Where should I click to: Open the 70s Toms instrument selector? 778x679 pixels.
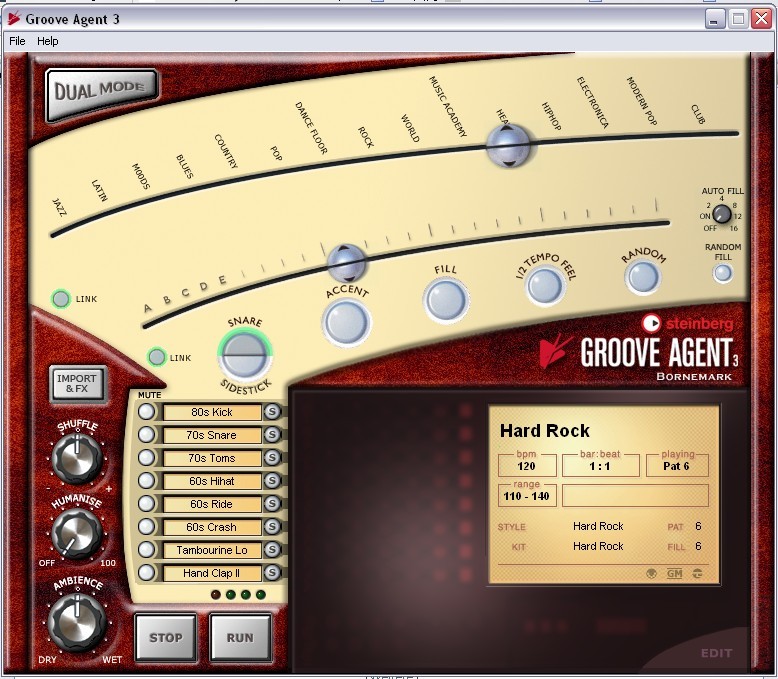click(212, 458)
